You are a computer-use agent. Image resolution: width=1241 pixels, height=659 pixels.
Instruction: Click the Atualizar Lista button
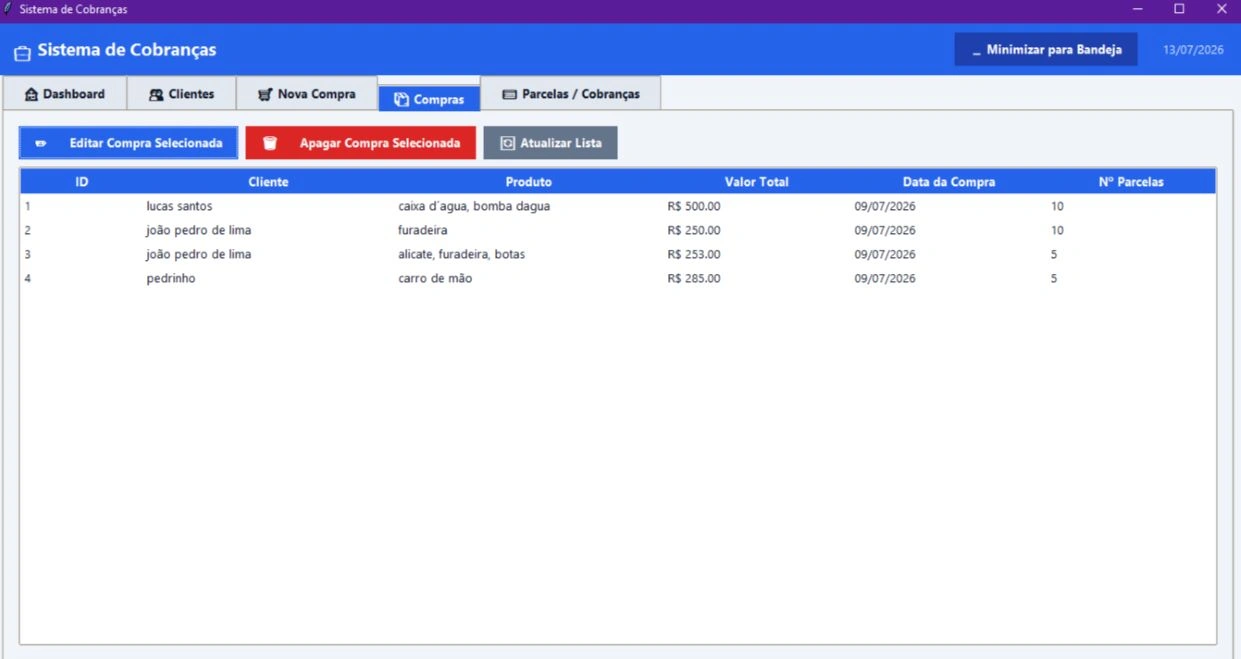click(550, 143)
